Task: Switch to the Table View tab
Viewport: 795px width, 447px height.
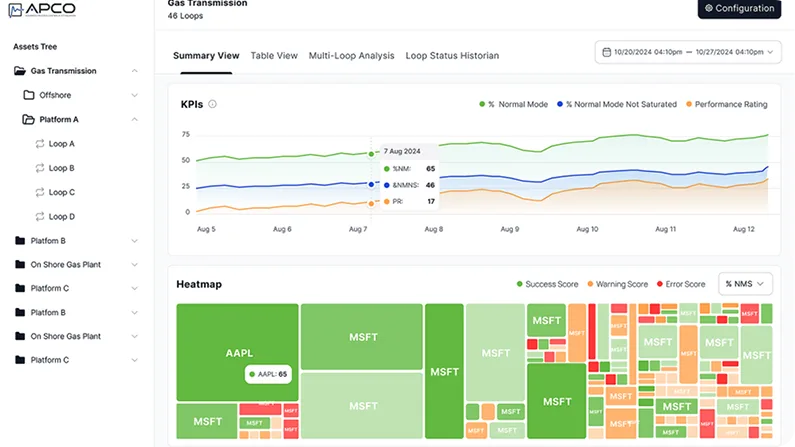Action: [x=274, y=56]
